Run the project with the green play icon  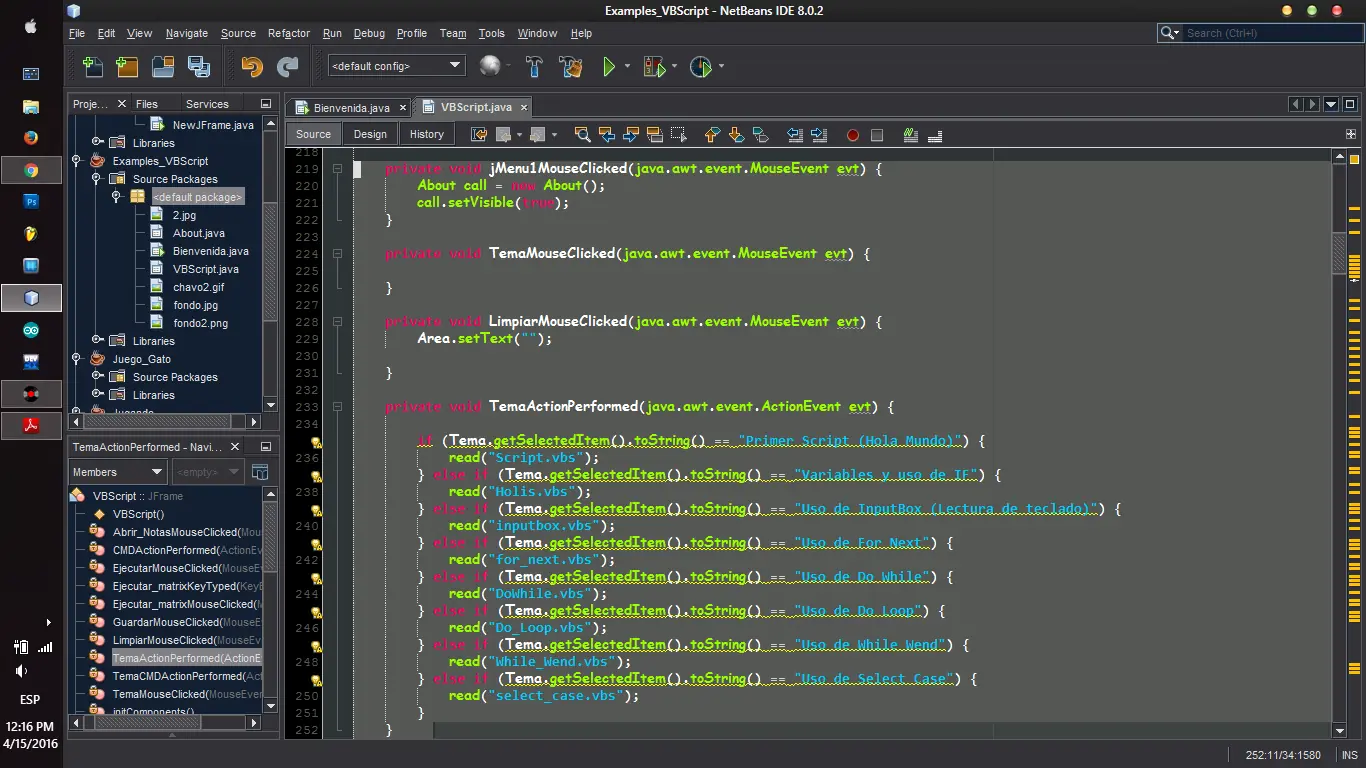[608, 67]
